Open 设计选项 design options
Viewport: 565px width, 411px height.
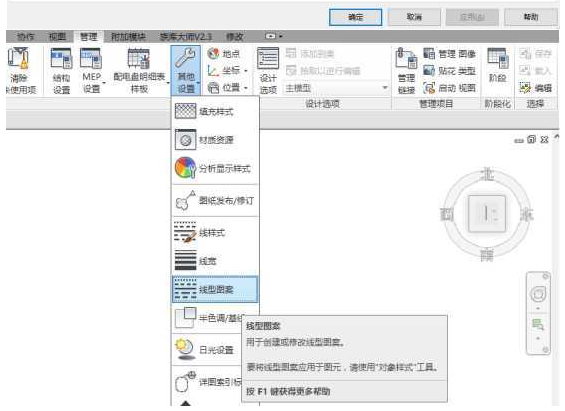click(x=268, y=71)
